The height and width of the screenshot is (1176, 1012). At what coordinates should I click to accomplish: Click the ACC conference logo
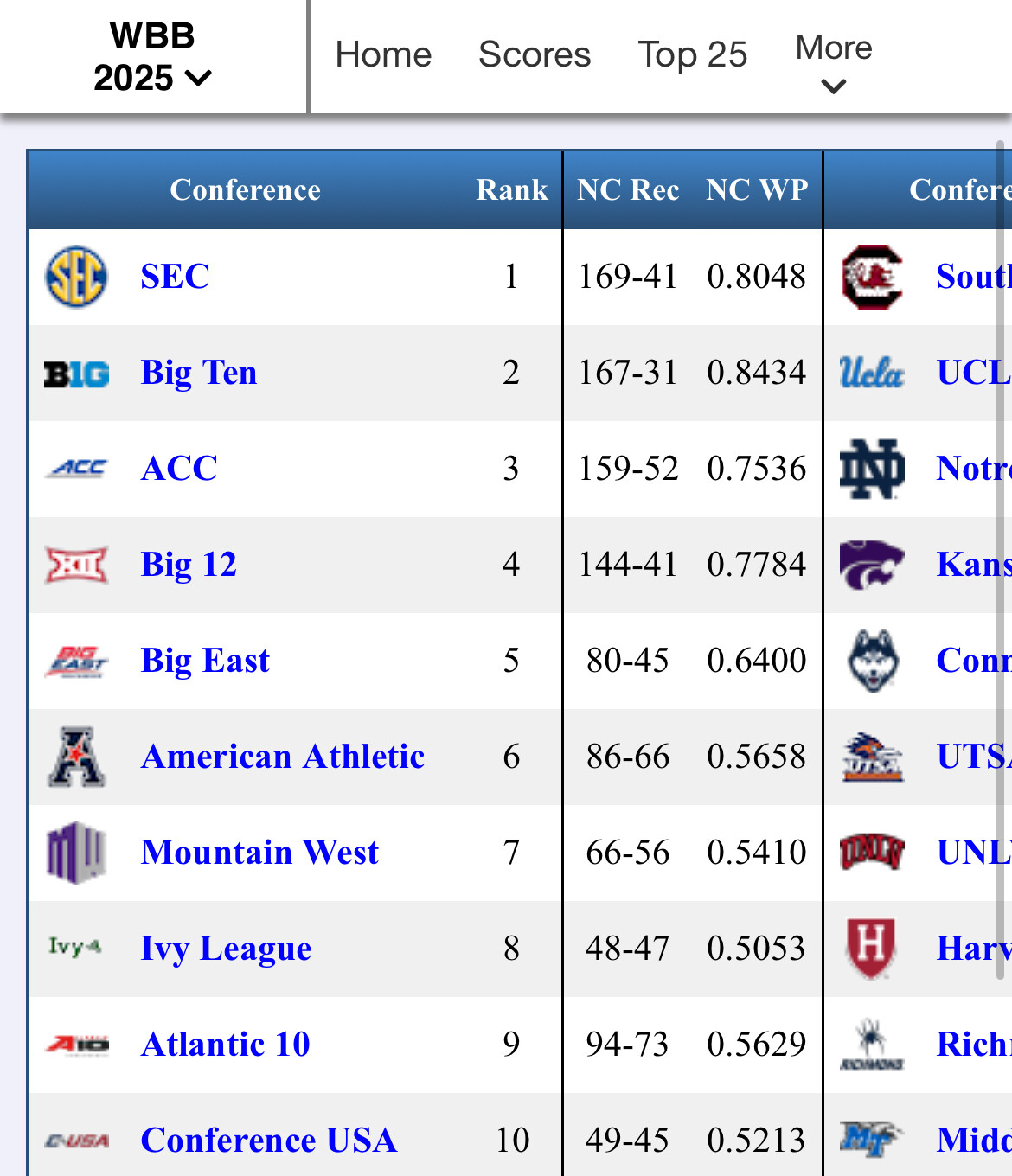[77, 469]
